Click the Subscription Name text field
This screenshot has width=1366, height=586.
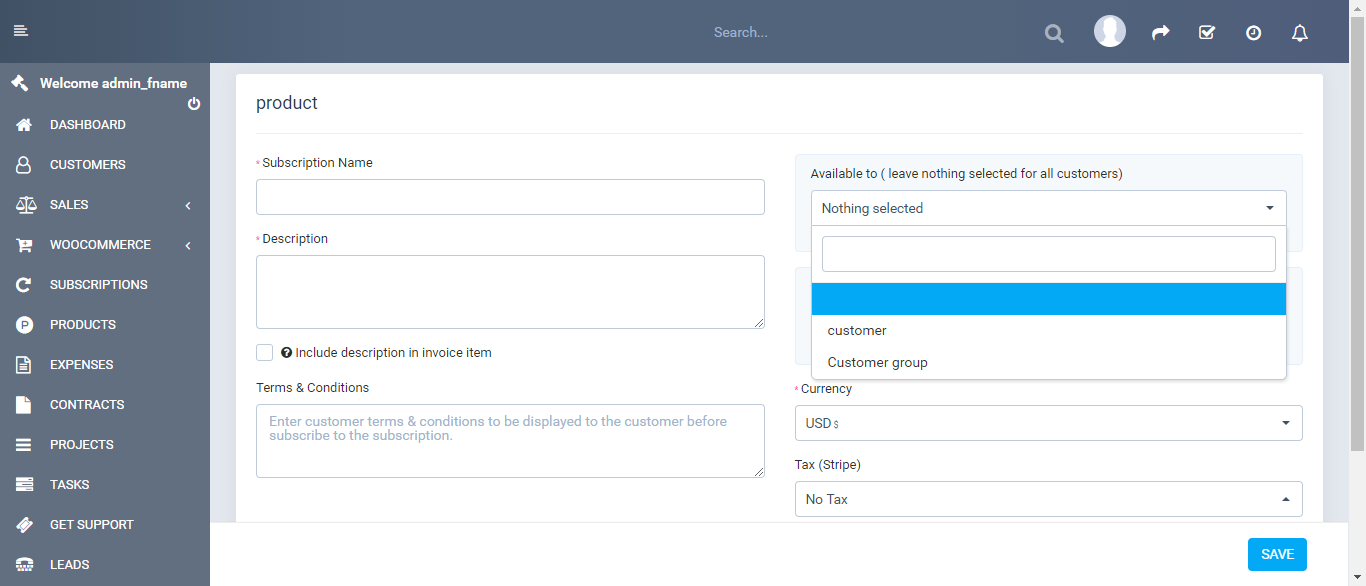[x=510, y=197]
